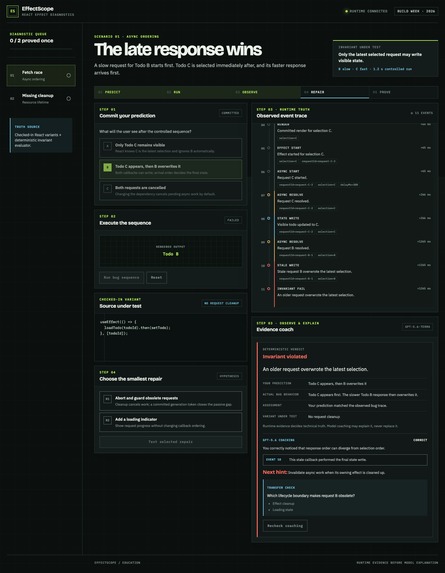Click the 'Next hint' text

(275, 472)
